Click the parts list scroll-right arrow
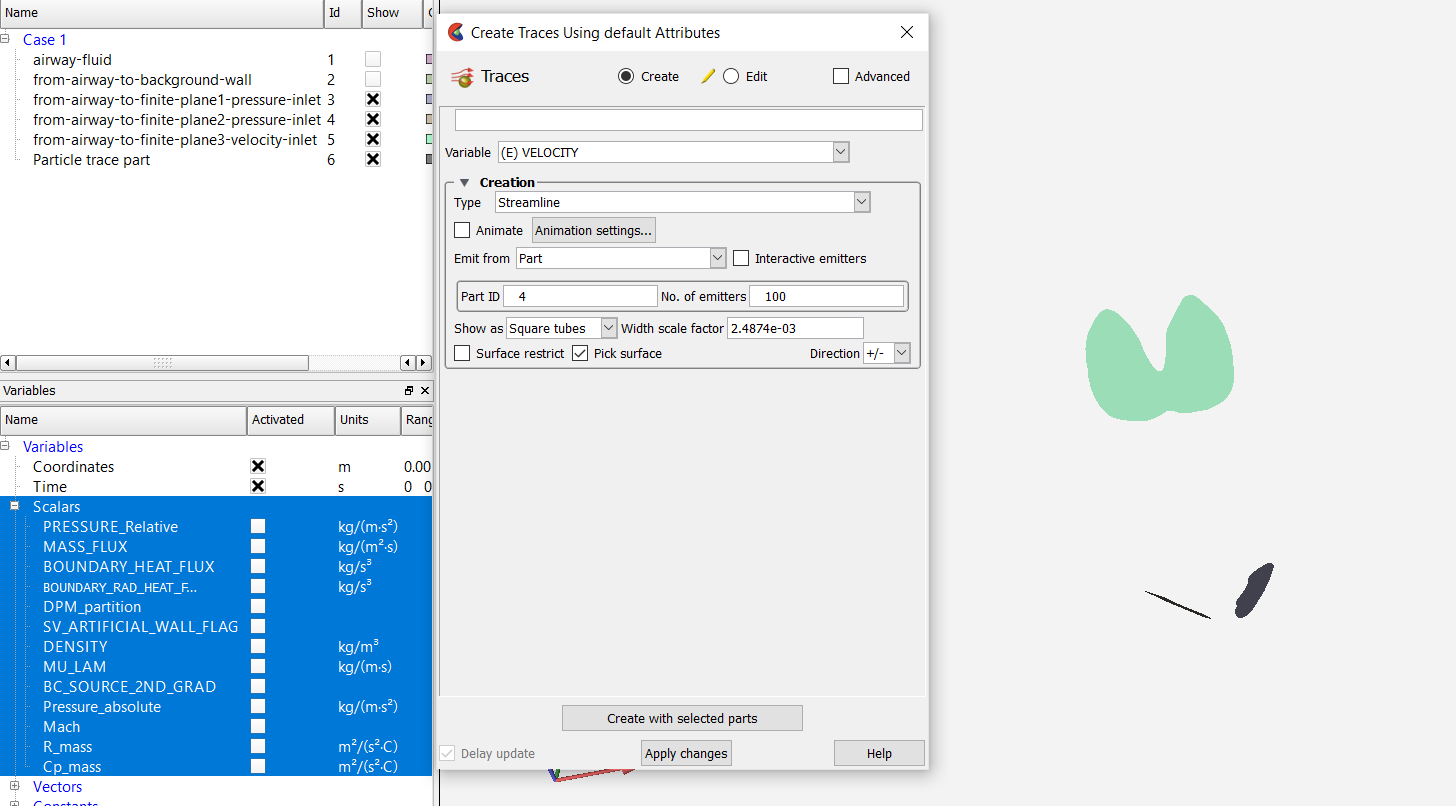Screen dimensions: 1456x806 coord(423,363)
